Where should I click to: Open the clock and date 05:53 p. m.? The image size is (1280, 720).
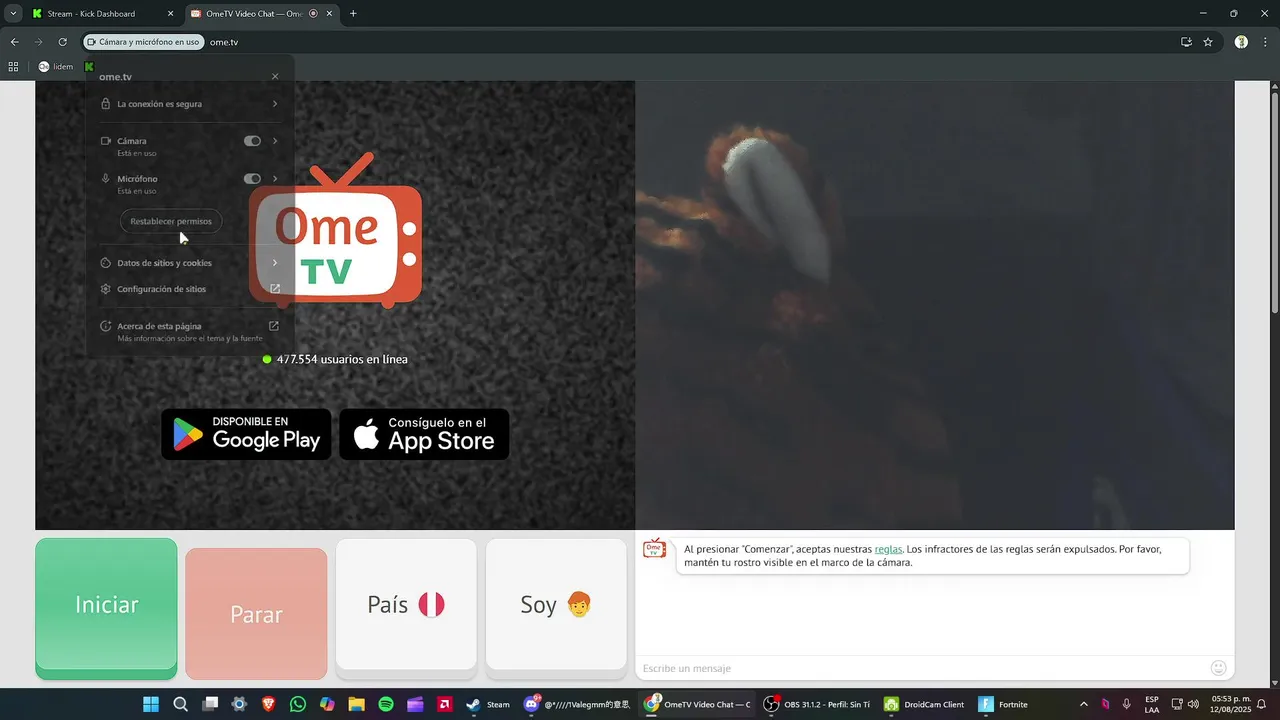tap(1231, 704)
